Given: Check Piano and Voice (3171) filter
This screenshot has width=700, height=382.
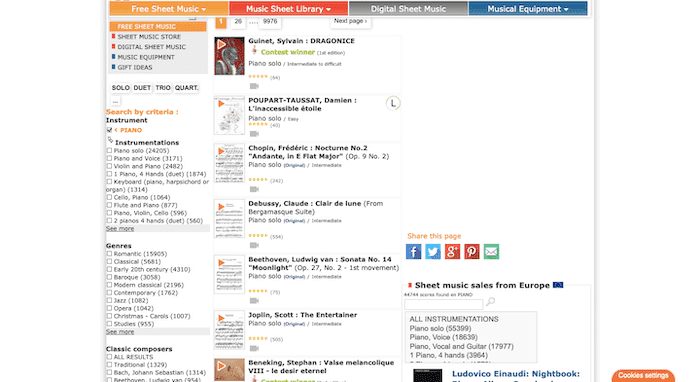Looking at the screenshot, I should tap(109, 158).
